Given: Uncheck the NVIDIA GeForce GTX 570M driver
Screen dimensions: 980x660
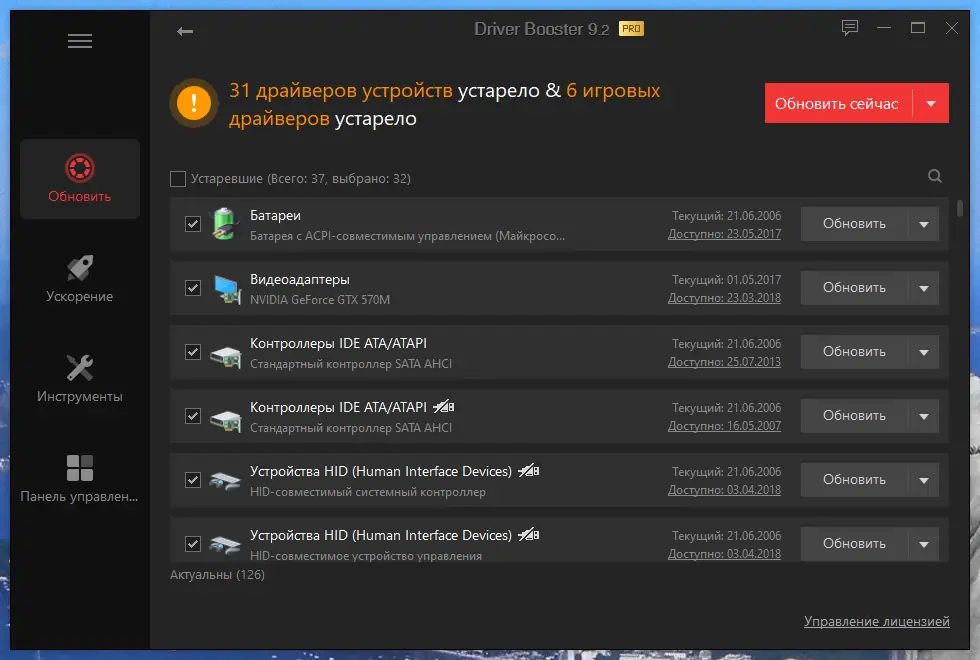Looking at the screenshot, I should pyautogui.click(x=192, y=288).
